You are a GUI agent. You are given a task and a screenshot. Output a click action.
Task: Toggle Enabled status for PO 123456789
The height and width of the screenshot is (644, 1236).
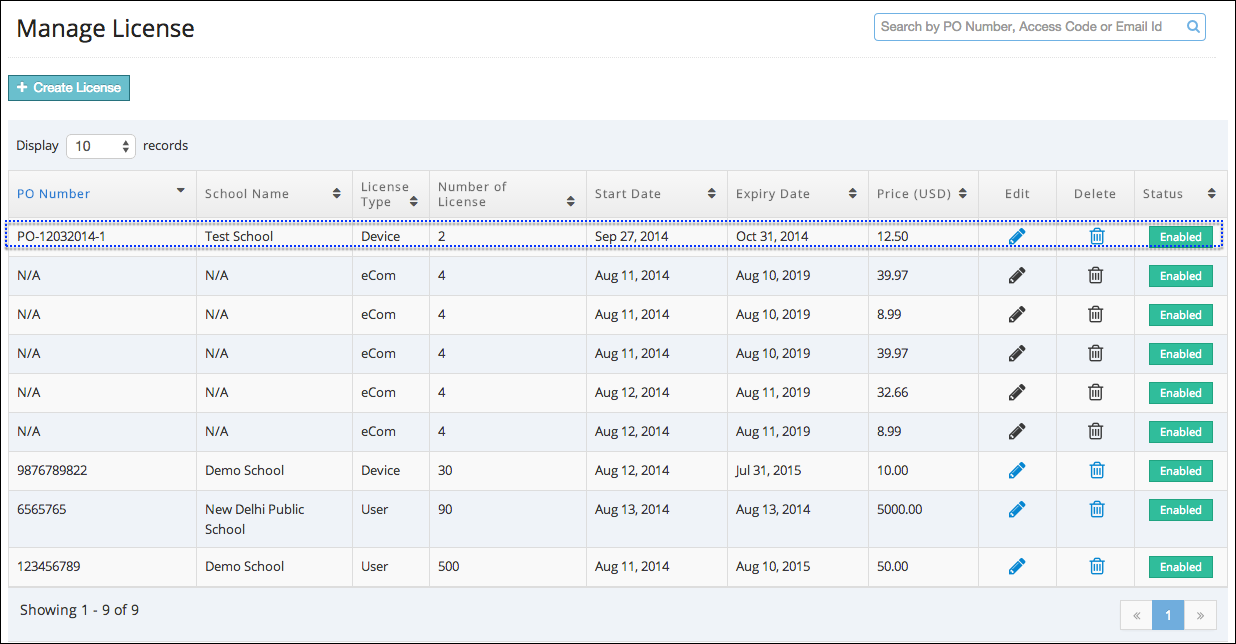[1181, 567]
